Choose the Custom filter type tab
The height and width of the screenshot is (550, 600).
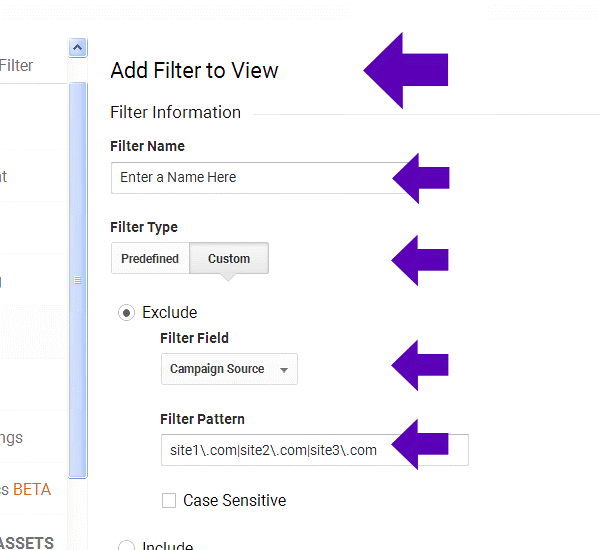click(x=229, y=259)
